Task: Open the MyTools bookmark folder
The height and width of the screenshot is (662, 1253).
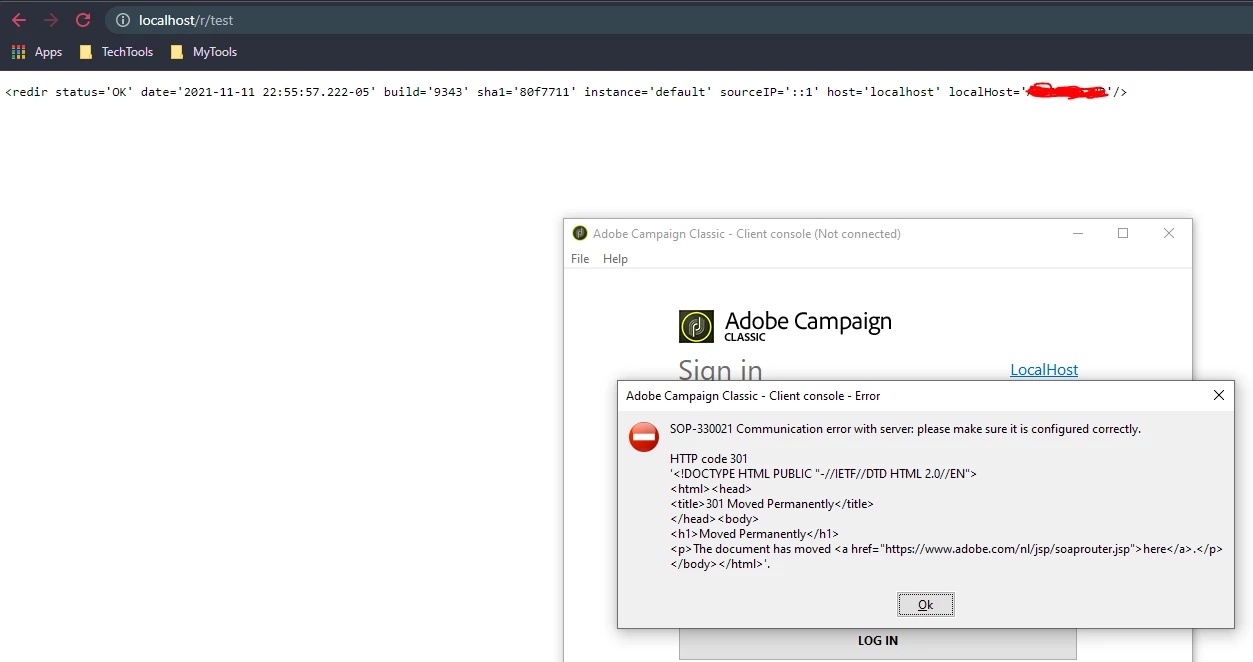Action: tap(204, 52)
